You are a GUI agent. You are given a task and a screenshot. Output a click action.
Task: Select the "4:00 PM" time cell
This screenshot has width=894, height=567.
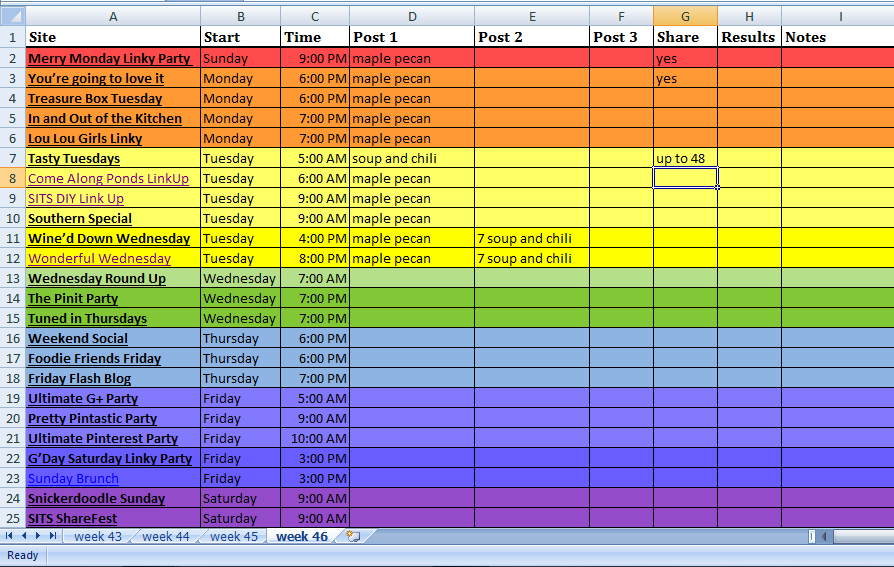pyautogui.click(x=315, y=238)
